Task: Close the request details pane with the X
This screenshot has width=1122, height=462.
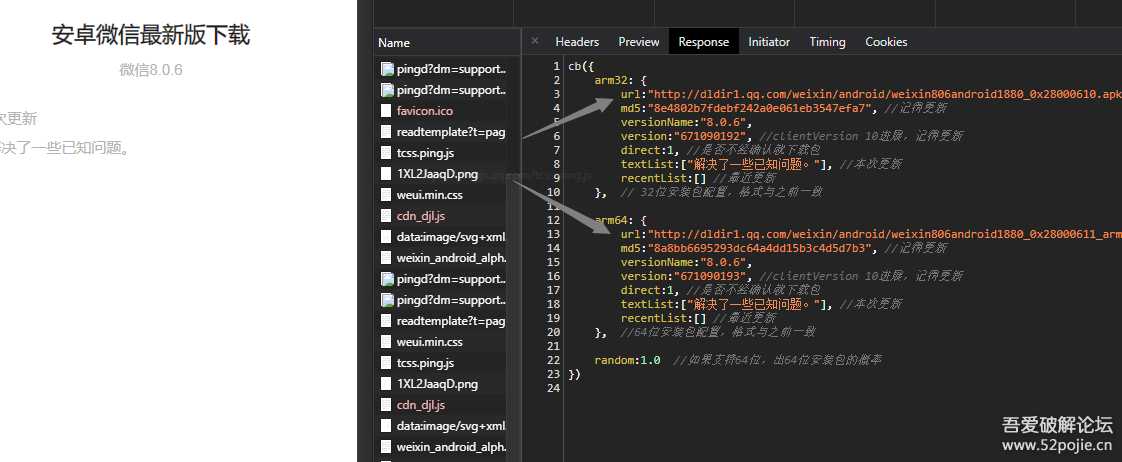Action: point(535,41)
